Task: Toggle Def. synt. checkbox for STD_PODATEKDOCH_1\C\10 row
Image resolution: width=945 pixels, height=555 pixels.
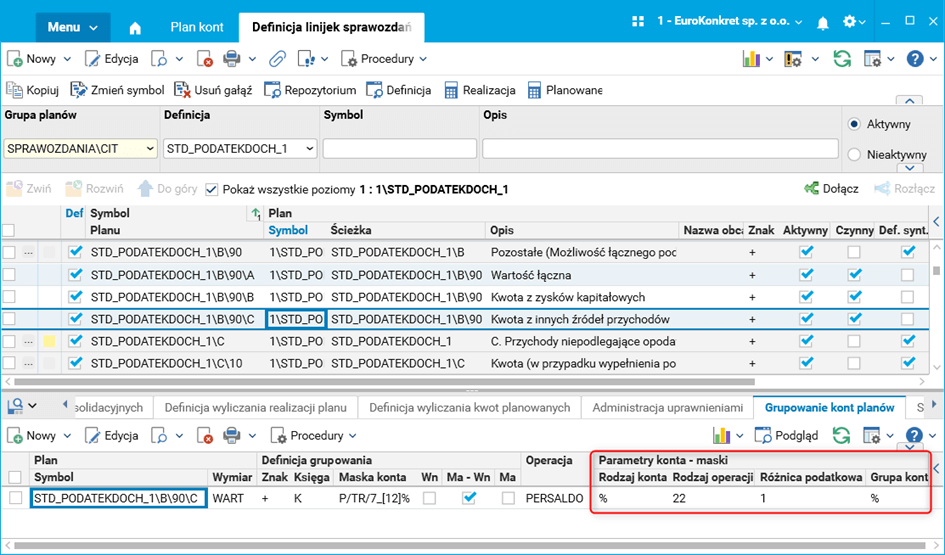Action: tap(908, 363)
